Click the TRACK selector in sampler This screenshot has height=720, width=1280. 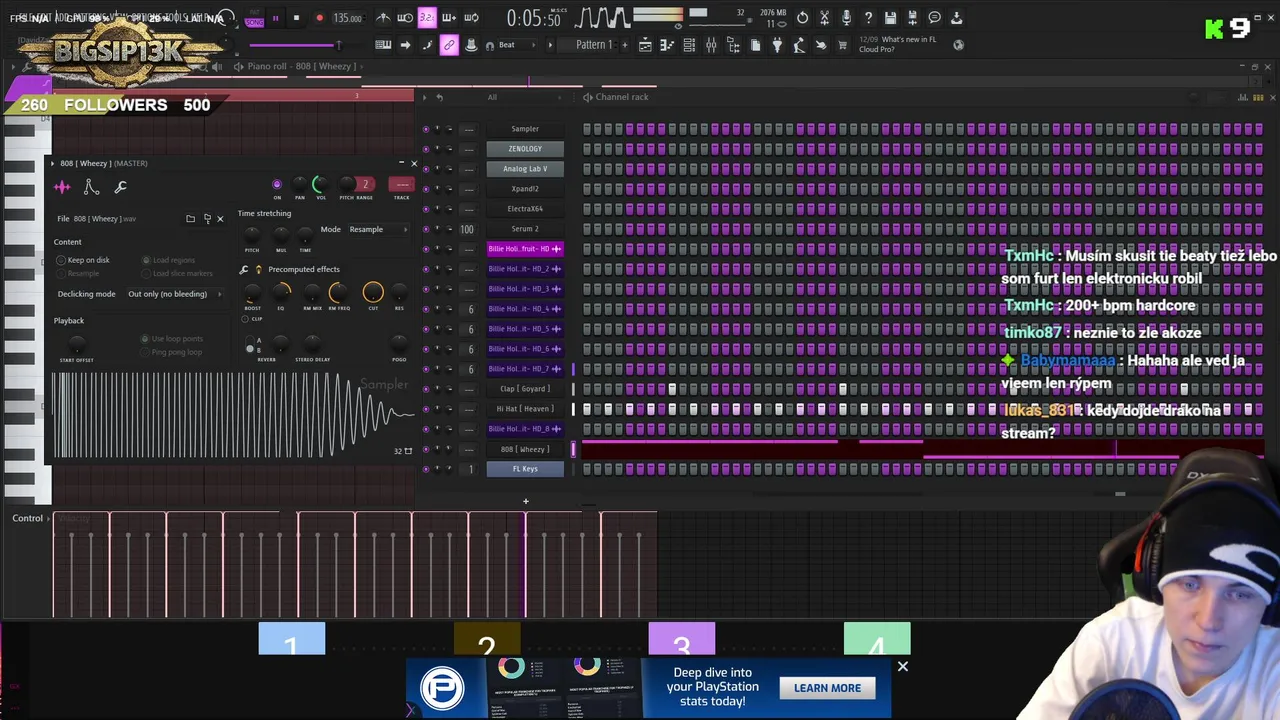[401, 185]
